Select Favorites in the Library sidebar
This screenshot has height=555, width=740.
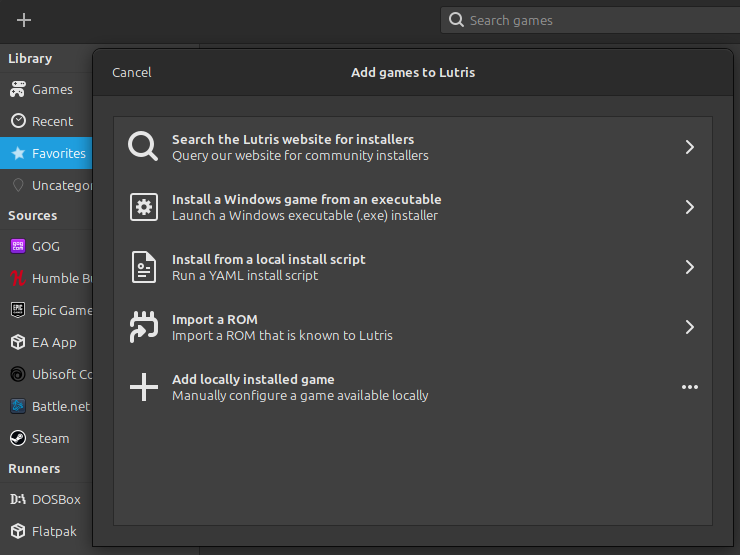tap(58, 153)
